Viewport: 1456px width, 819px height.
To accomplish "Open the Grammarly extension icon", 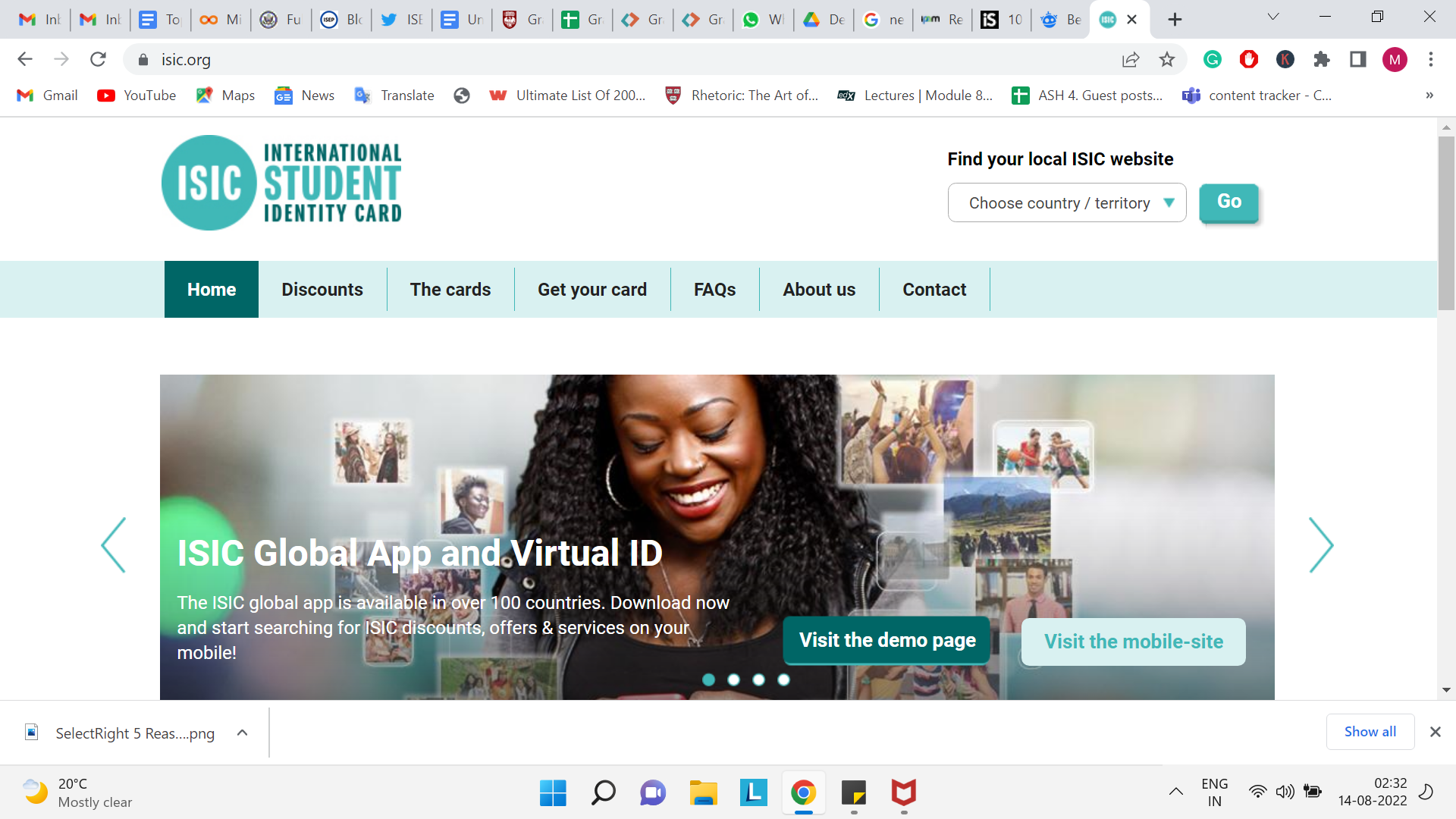I will point(1213,59).
